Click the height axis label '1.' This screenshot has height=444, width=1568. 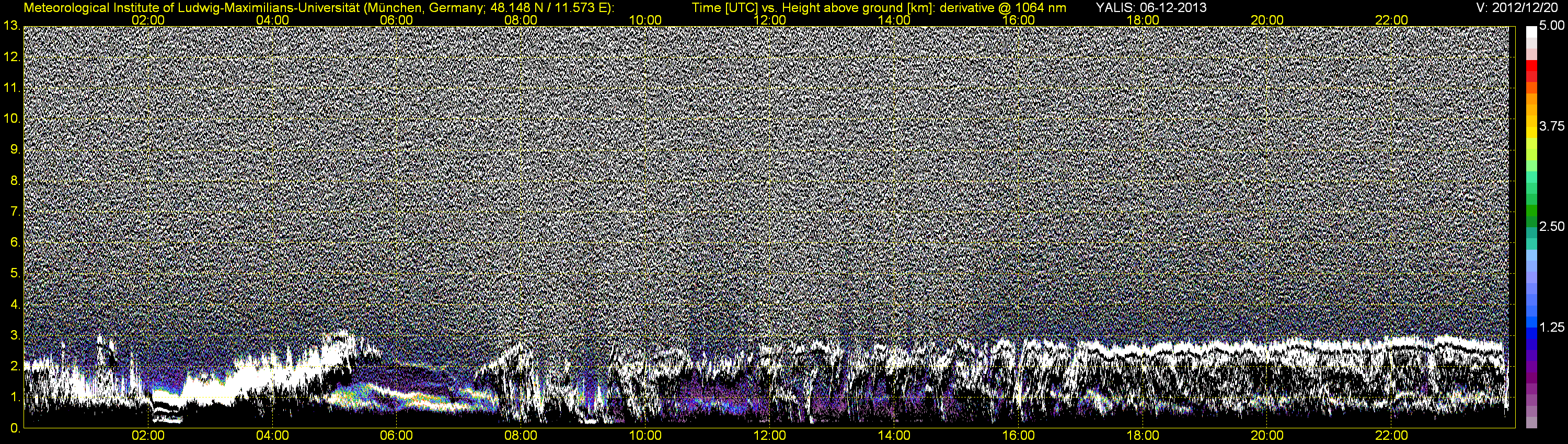[x=15, y=397]
